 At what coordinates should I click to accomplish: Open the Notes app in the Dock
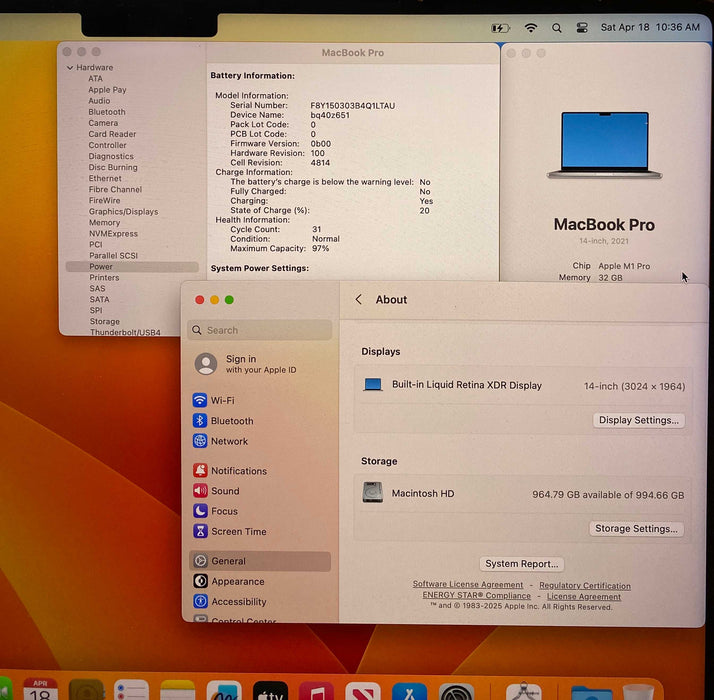point(178,690)
